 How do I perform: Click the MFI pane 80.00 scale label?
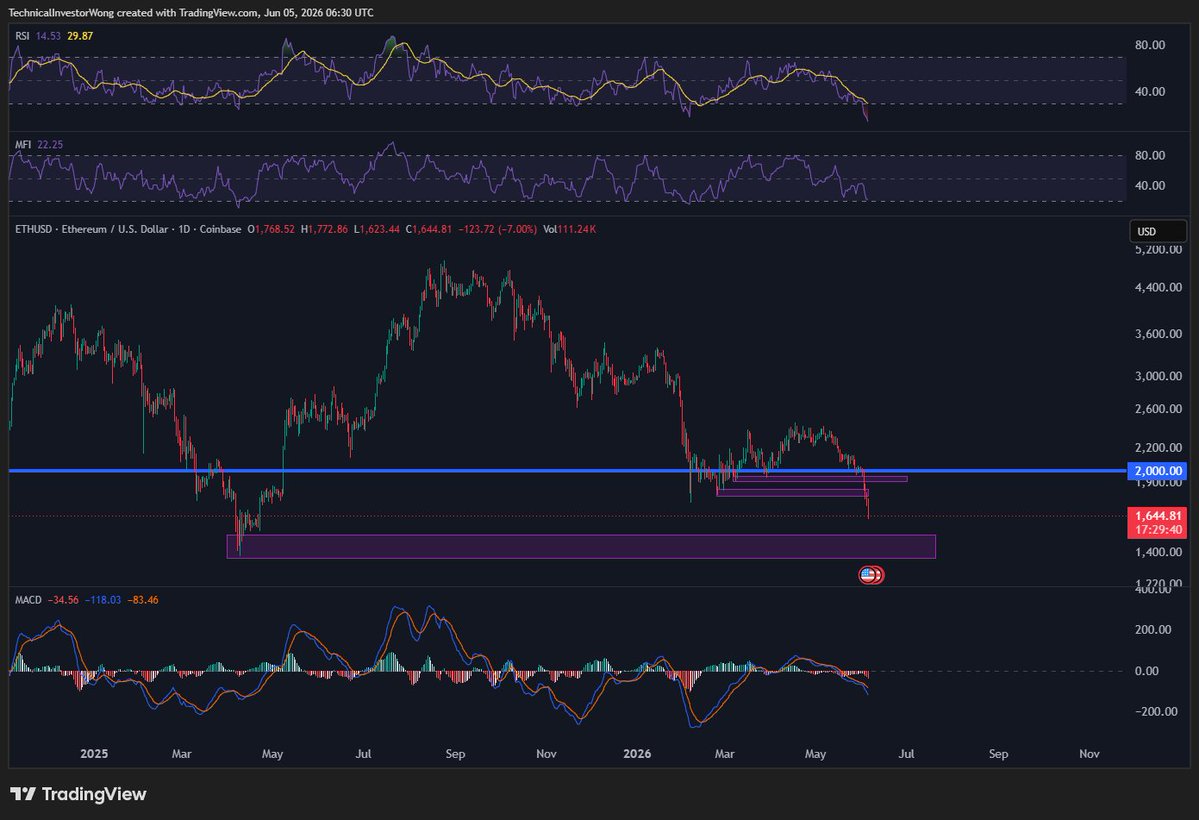(1150, 155)
